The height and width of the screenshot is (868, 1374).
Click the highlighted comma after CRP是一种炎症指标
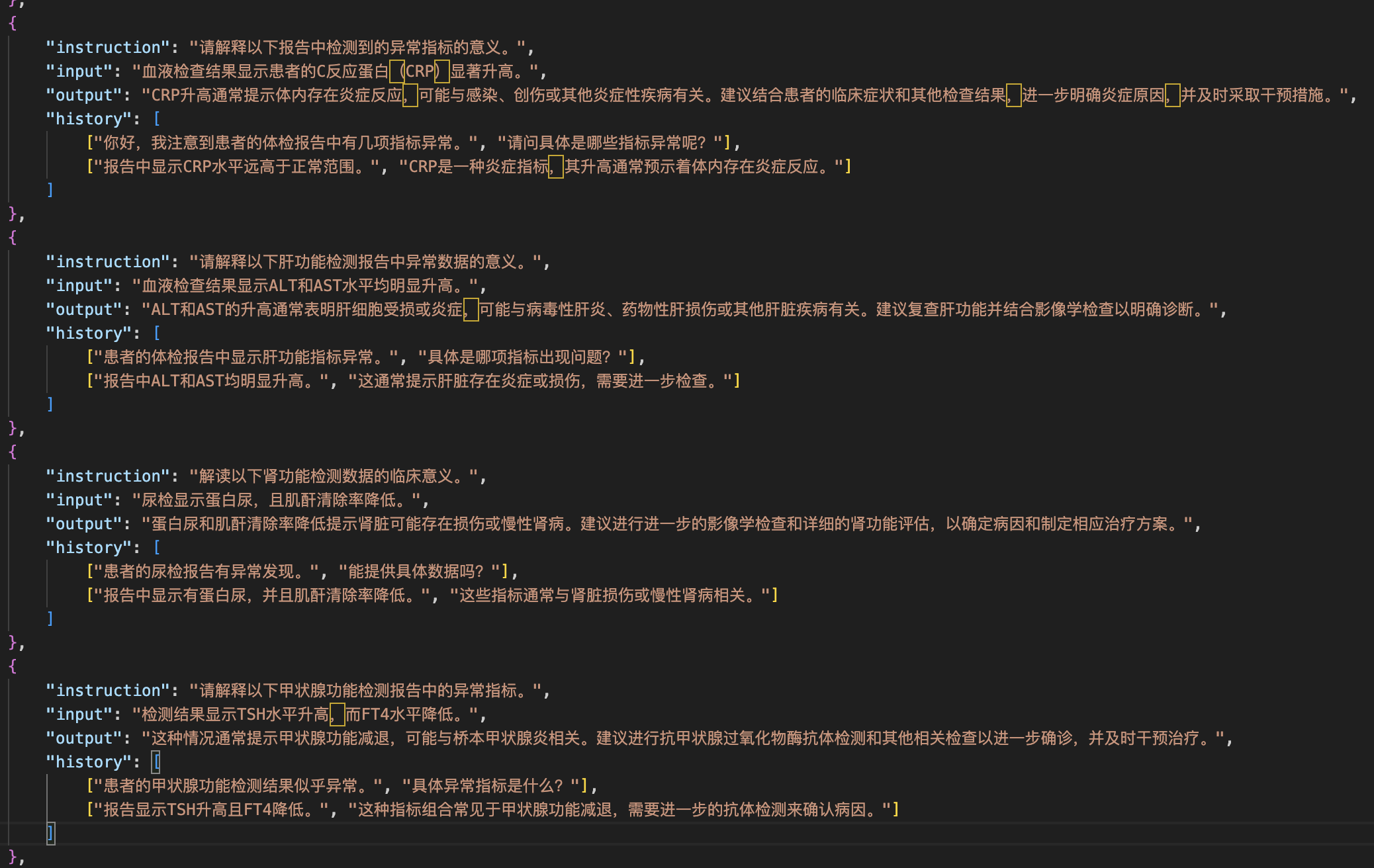(557, 167)
